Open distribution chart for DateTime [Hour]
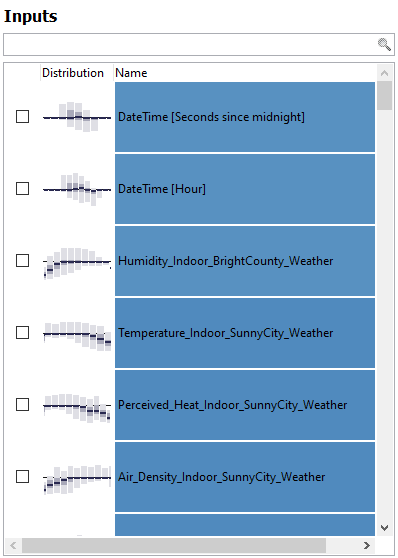The image size is (398, 558). [77, 189]
